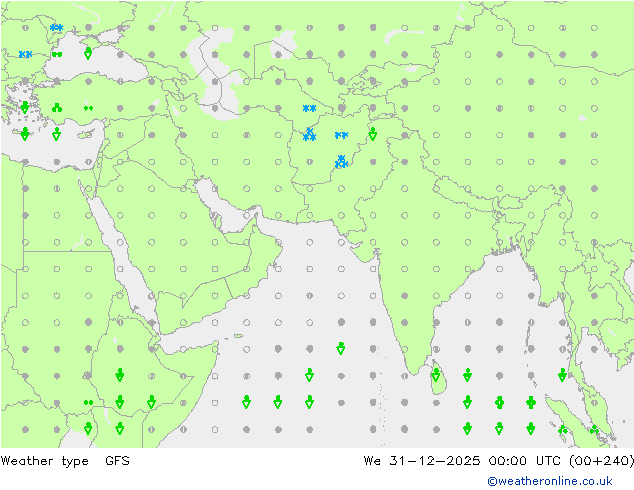Click the green rain symbol beside the Afghanistan snow symbols
Image resolution: width=634 pixels, height=490 pixels.
coord(373,134)
